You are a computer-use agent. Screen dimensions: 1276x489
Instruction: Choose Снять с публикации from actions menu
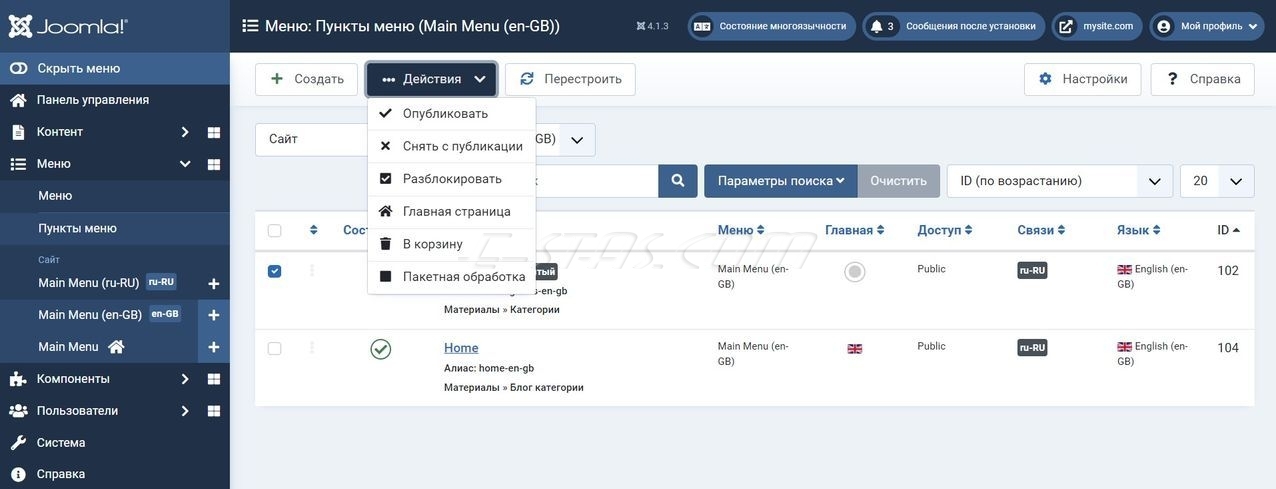[452, 146]
